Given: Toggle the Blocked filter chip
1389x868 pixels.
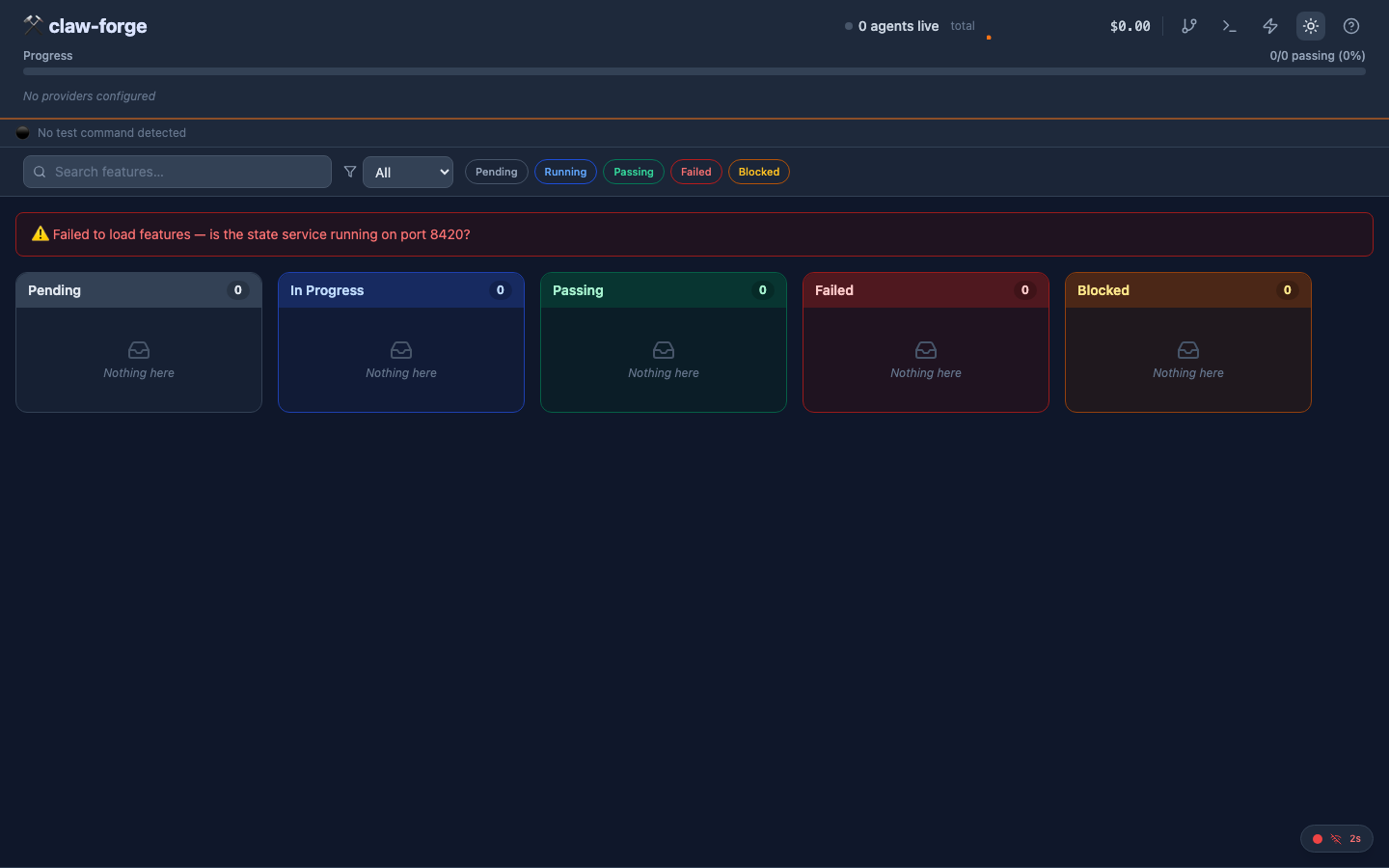Looking at the screenshot, I should click(759, 172).
